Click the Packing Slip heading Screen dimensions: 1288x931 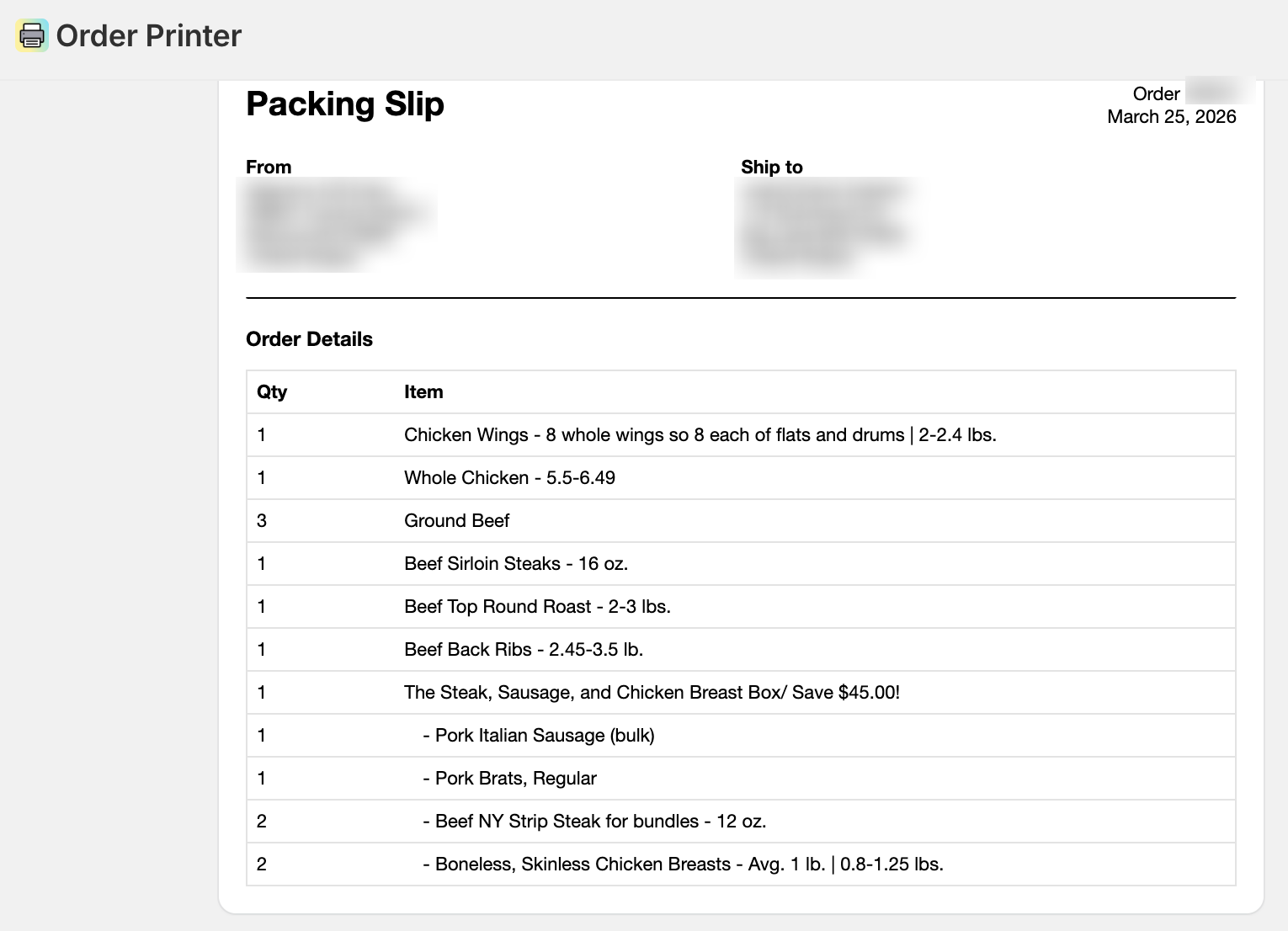(344, 104)
